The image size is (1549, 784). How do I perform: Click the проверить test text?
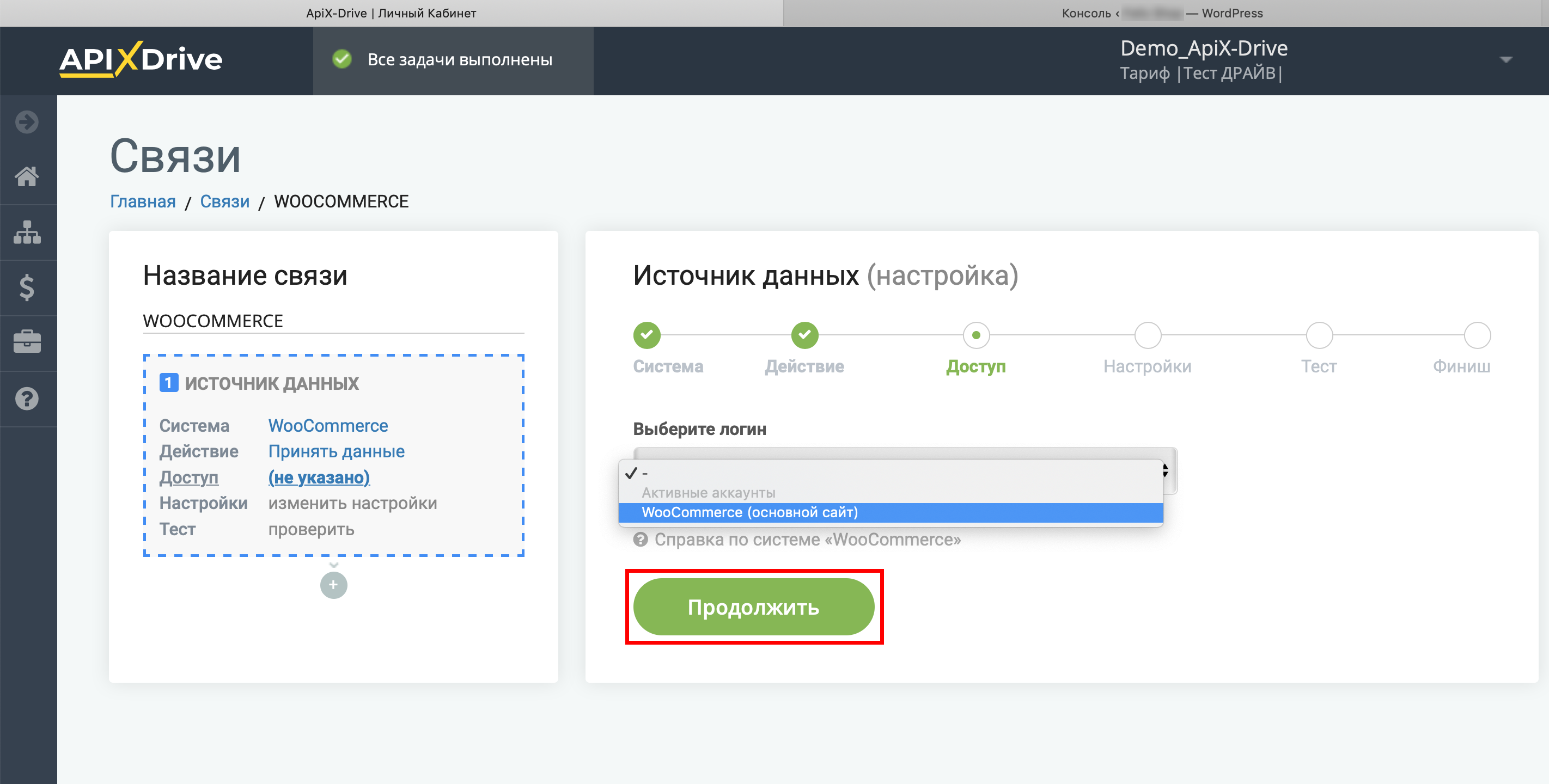point(311,530)
